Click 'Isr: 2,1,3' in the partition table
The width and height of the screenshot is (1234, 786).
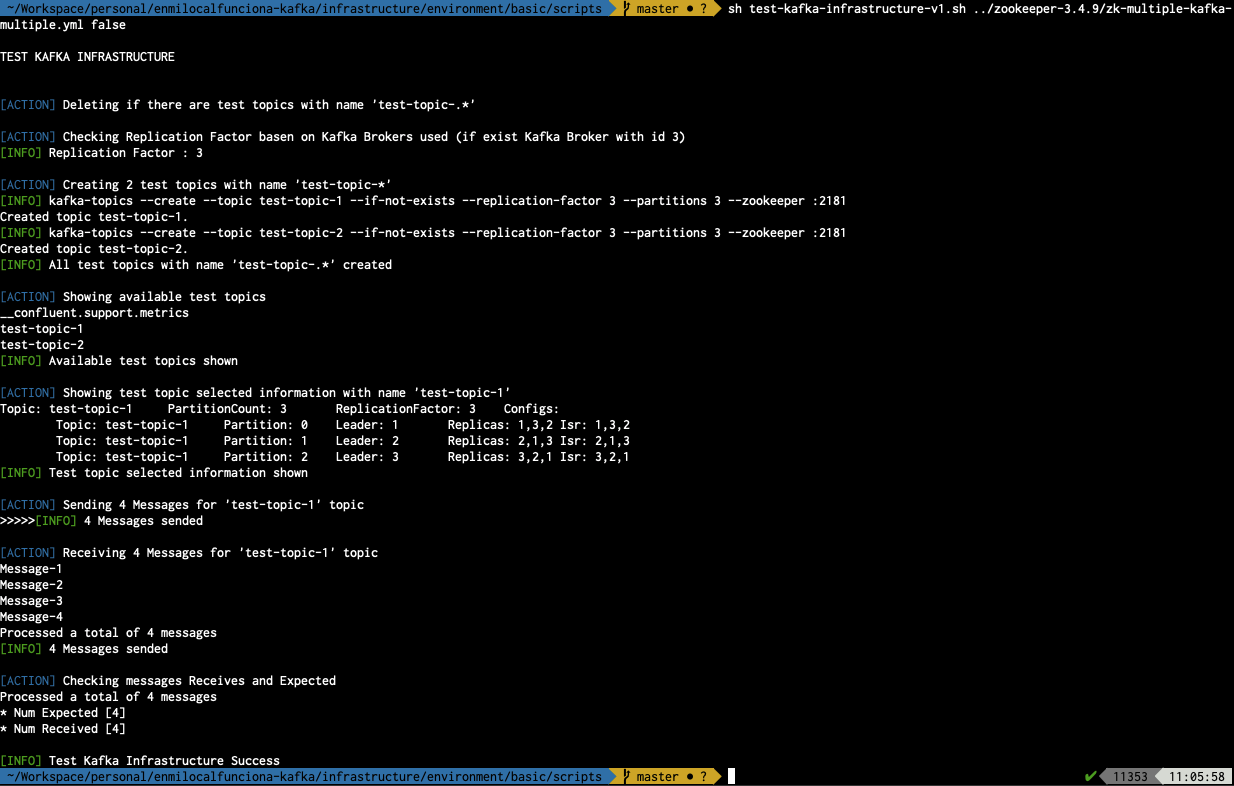(595, 441)
